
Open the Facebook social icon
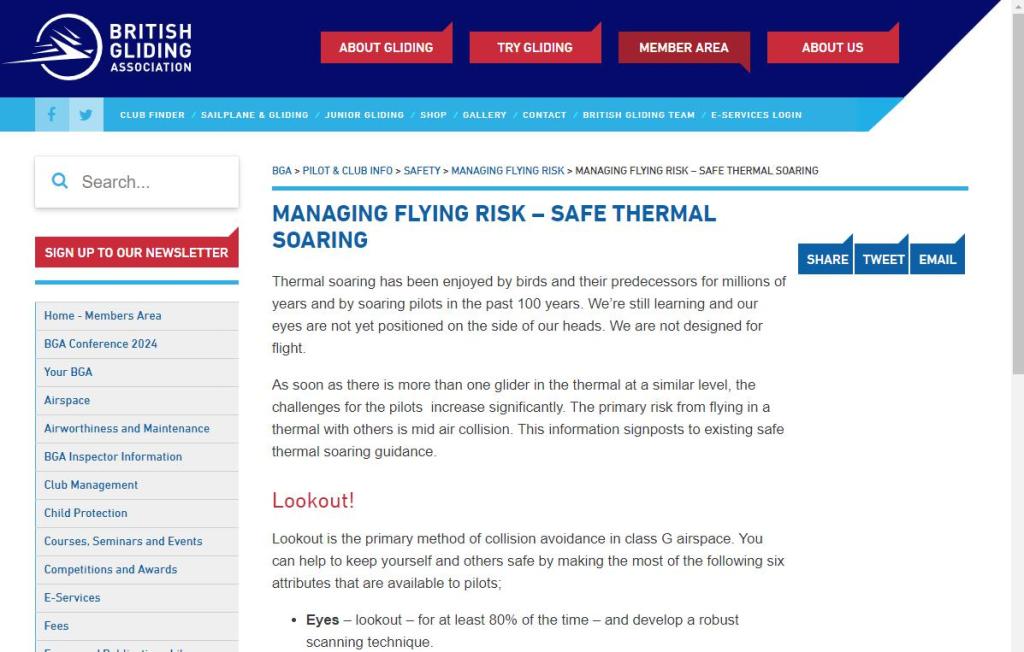tap(52, 114)
